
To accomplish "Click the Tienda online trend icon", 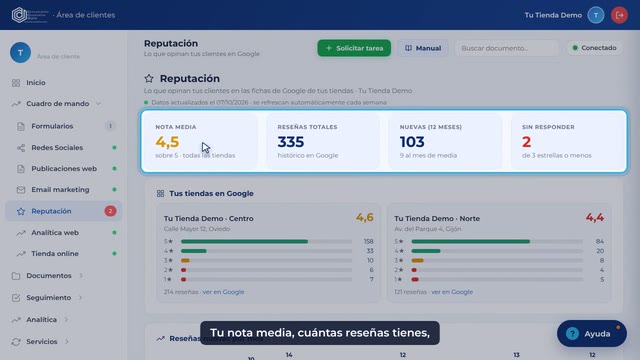I will [21, 254].
